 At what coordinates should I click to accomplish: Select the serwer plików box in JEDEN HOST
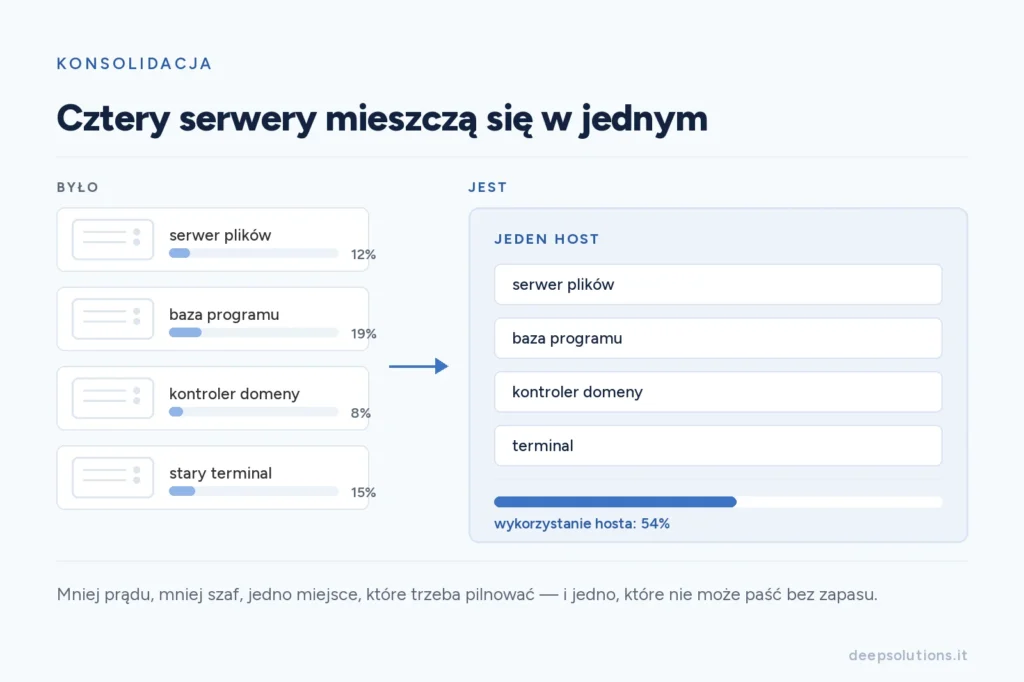click(x=718, y=284)
